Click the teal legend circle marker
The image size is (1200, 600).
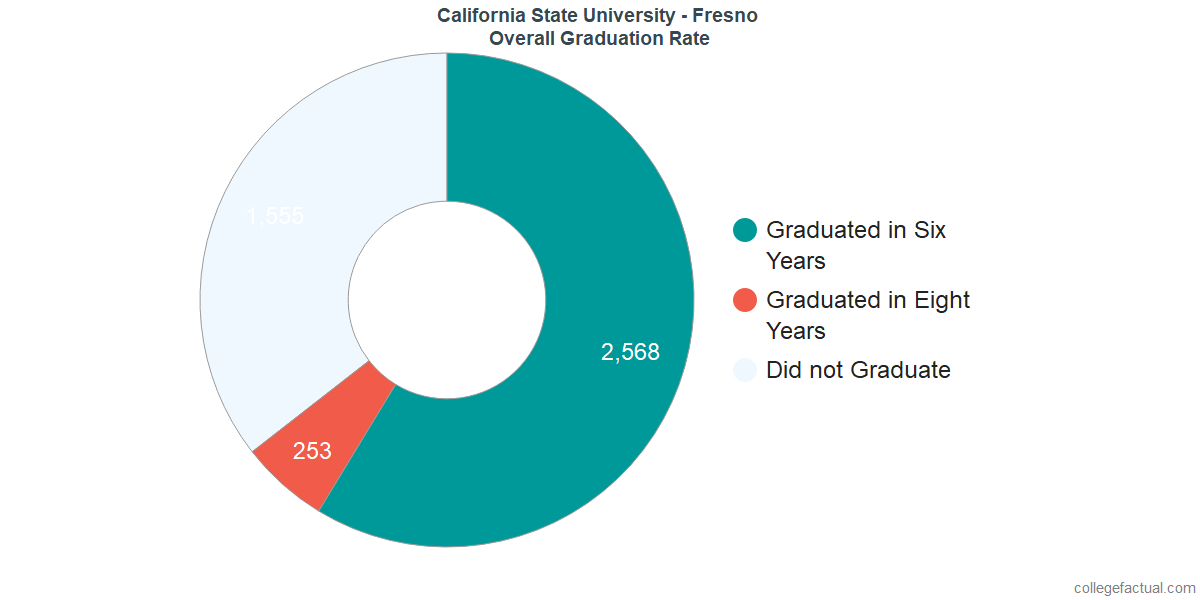click(x=745, y=230)
